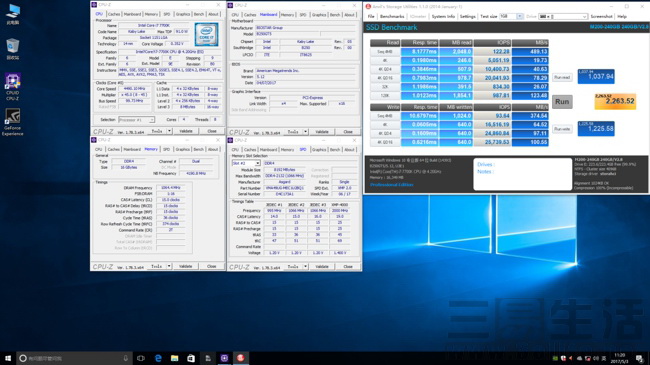Click the taskbar clock showing 11:20
650x365 pixels.
coord(620,358)
